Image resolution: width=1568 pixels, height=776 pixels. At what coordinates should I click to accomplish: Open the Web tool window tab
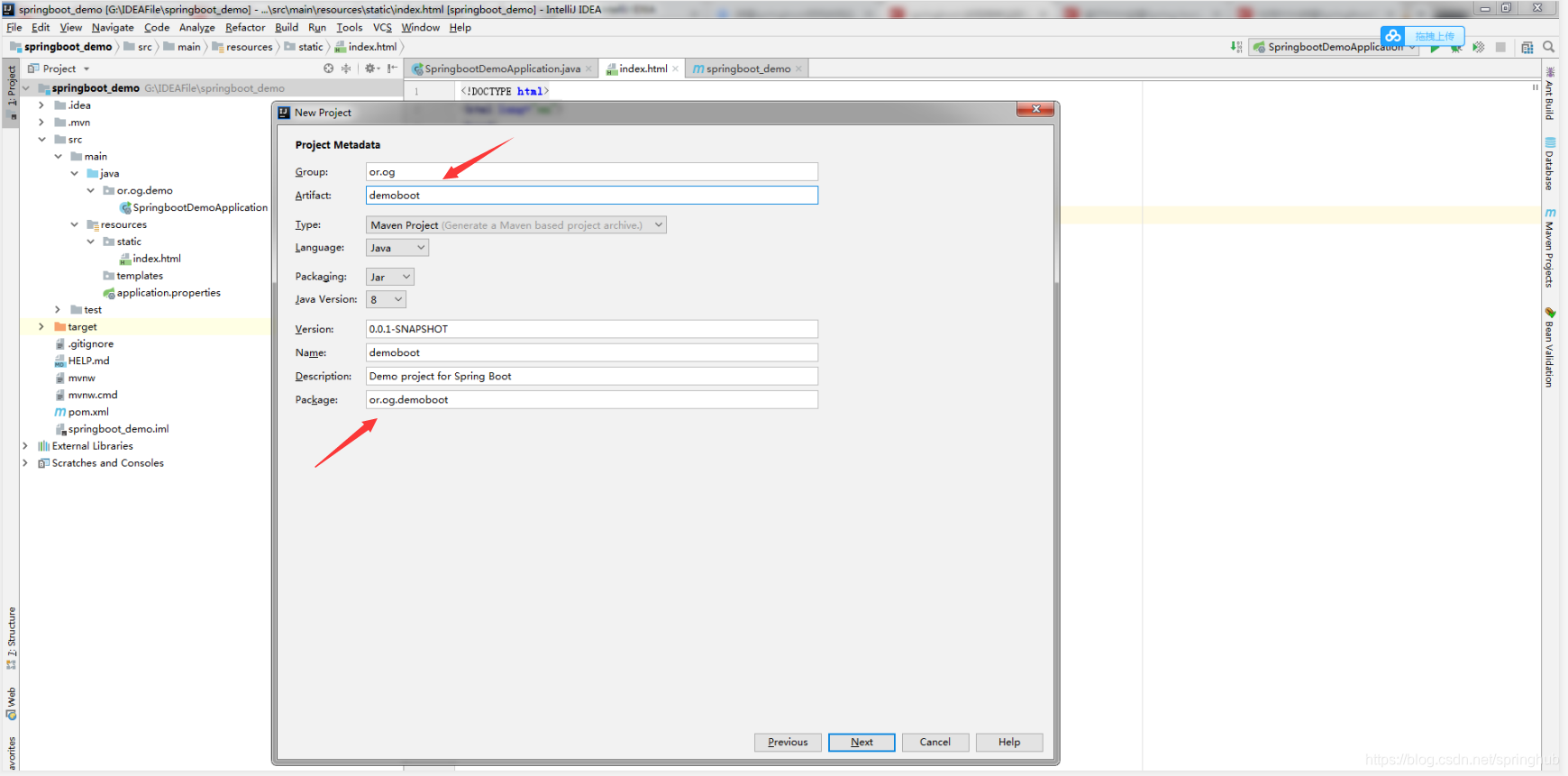11,704
